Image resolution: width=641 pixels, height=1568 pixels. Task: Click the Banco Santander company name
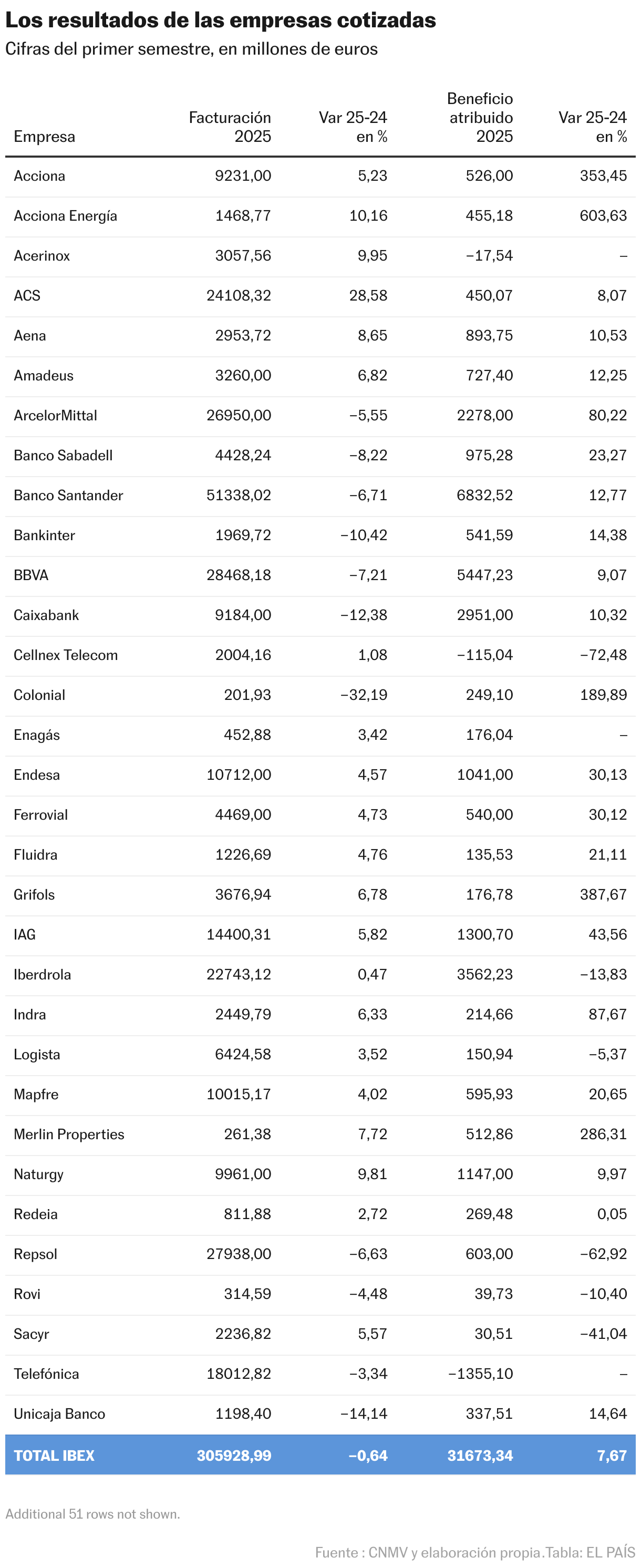68,496
